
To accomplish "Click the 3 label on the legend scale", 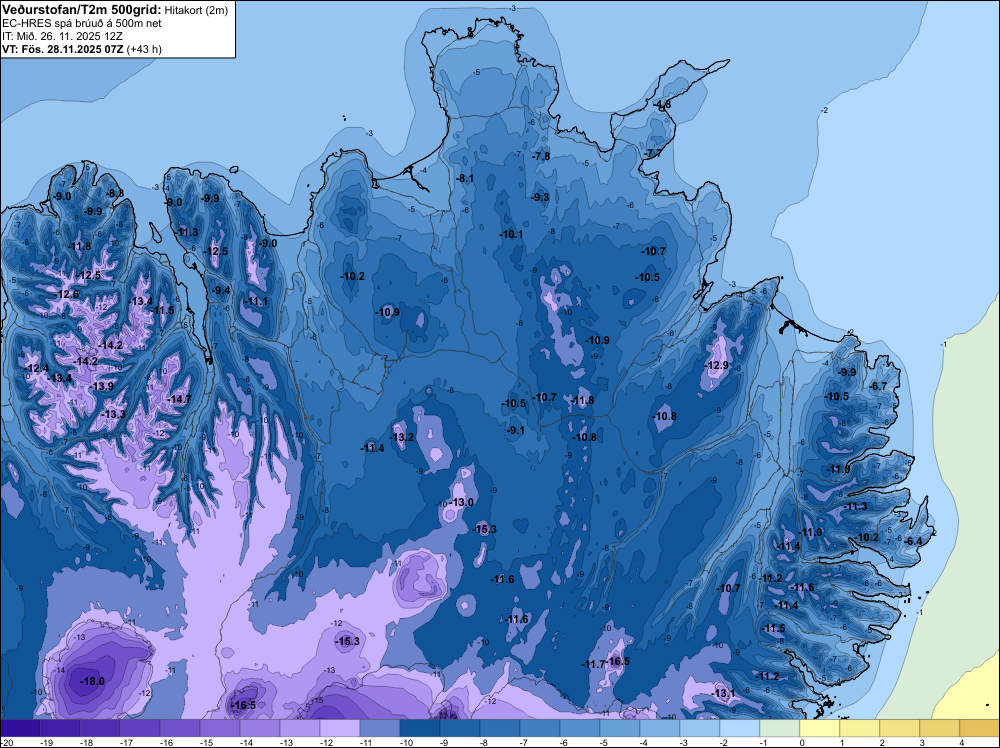I will [x=922, y=742].
